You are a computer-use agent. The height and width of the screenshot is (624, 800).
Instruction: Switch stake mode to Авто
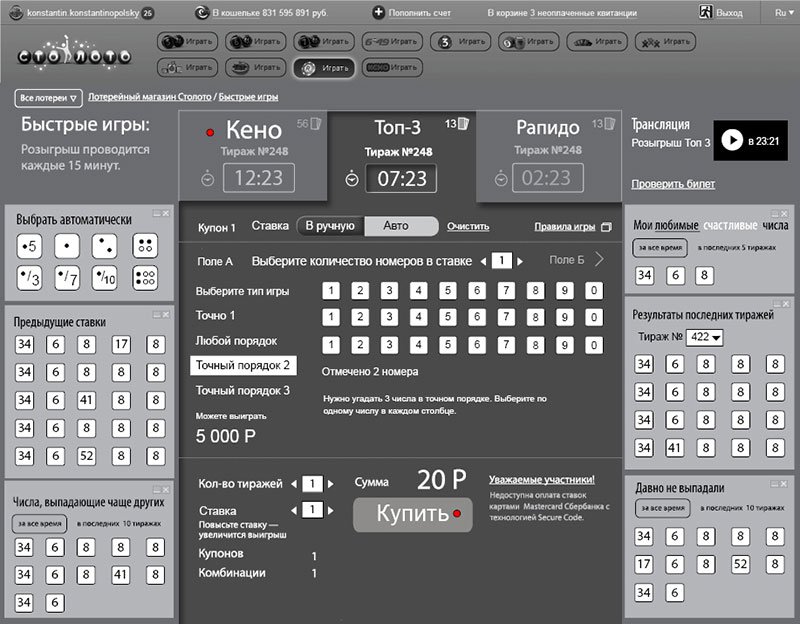point(396,226)
